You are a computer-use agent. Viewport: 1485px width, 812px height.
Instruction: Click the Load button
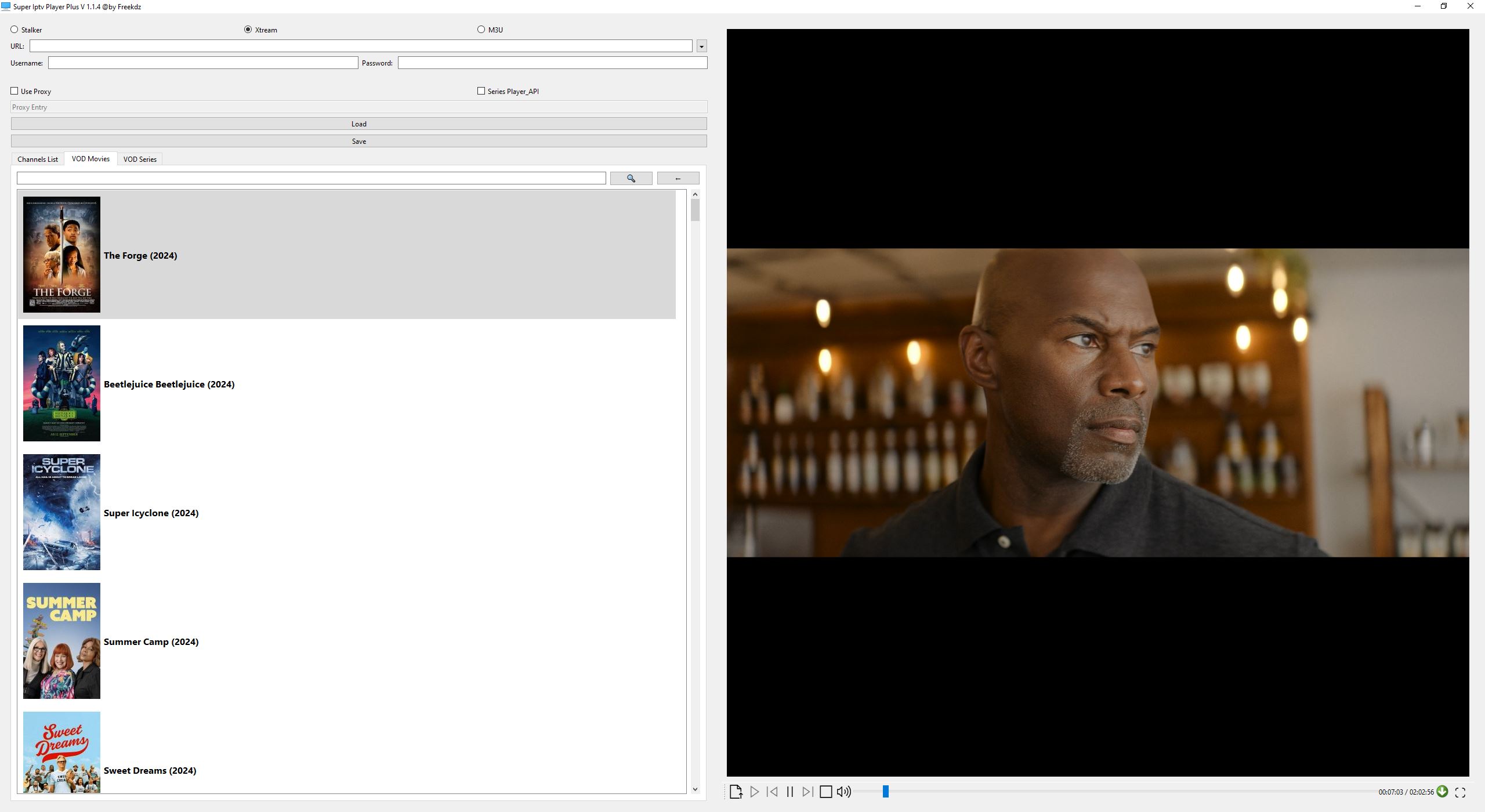(358, 123)
